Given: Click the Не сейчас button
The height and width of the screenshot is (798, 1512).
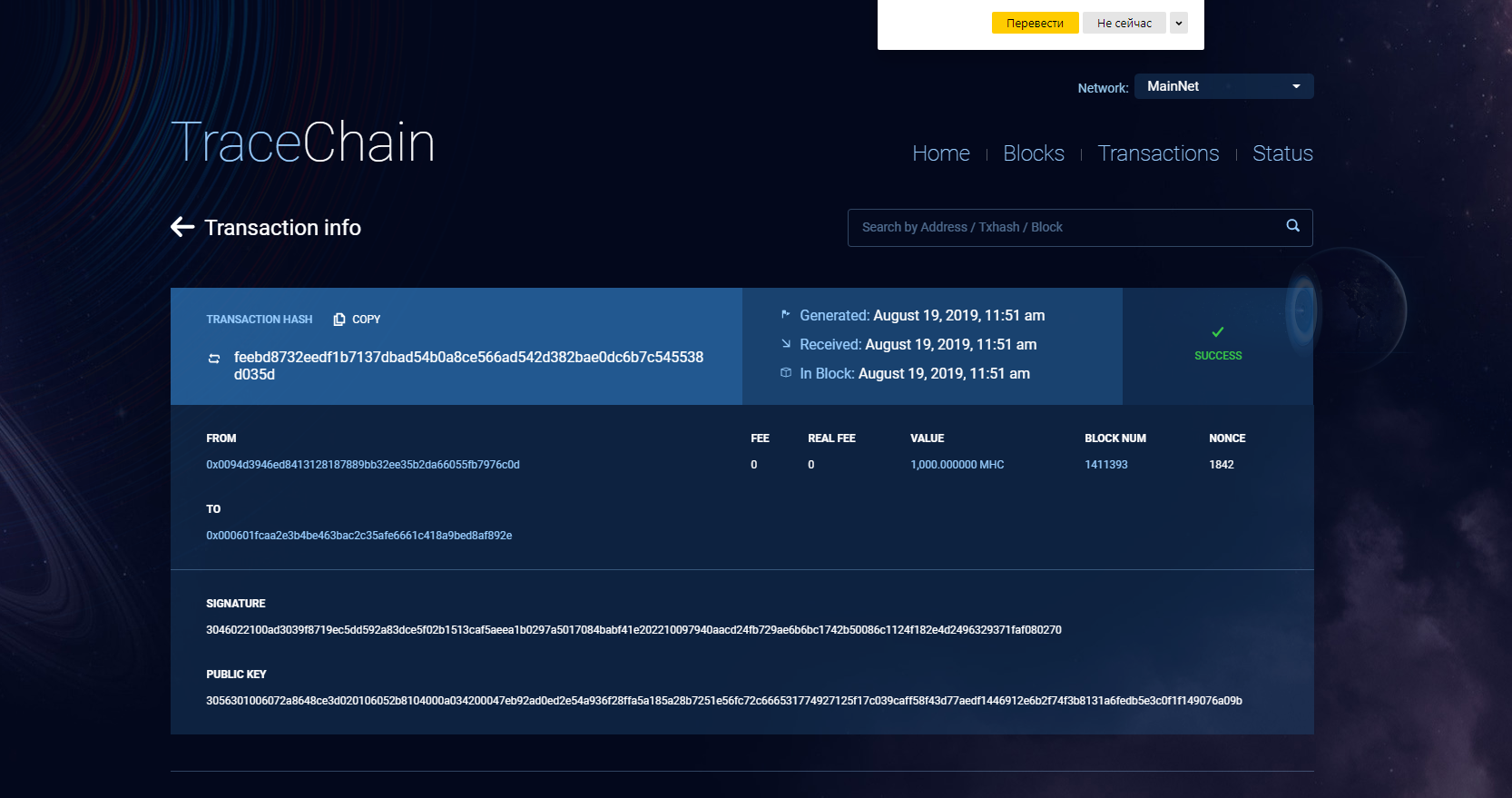Looking at the screenshot, I should coord(1124,24).
